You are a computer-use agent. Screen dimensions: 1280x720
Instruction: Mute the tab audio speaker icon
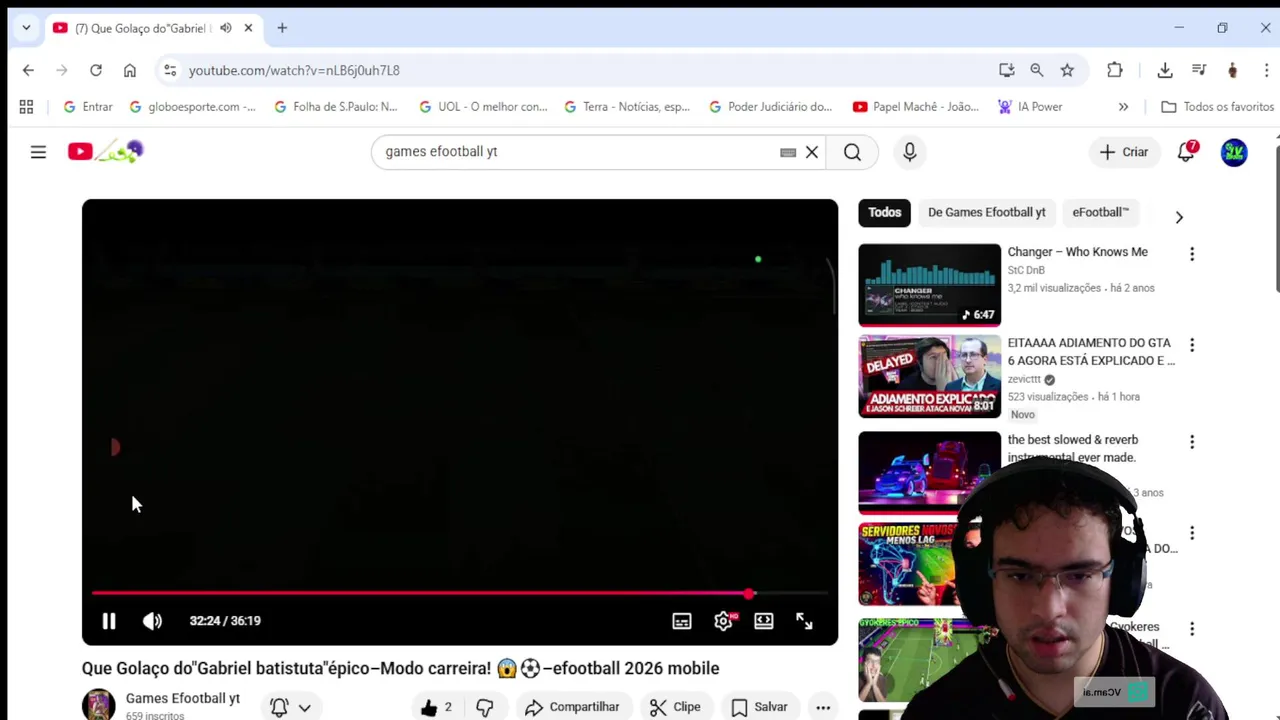click(226, 28)
